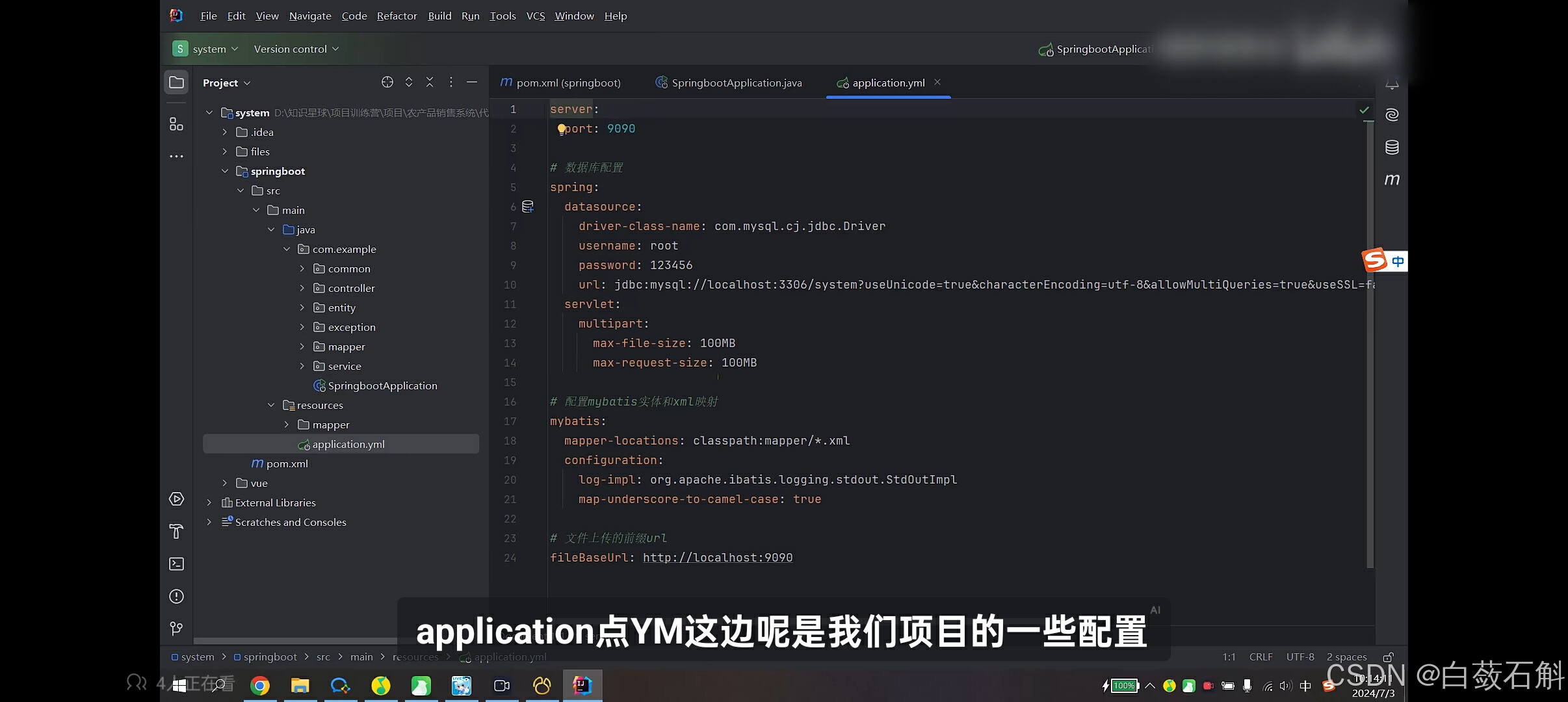This screenshot has height=702, width=1568.
Task: Expand the controller package node
Action: [302, 288]
